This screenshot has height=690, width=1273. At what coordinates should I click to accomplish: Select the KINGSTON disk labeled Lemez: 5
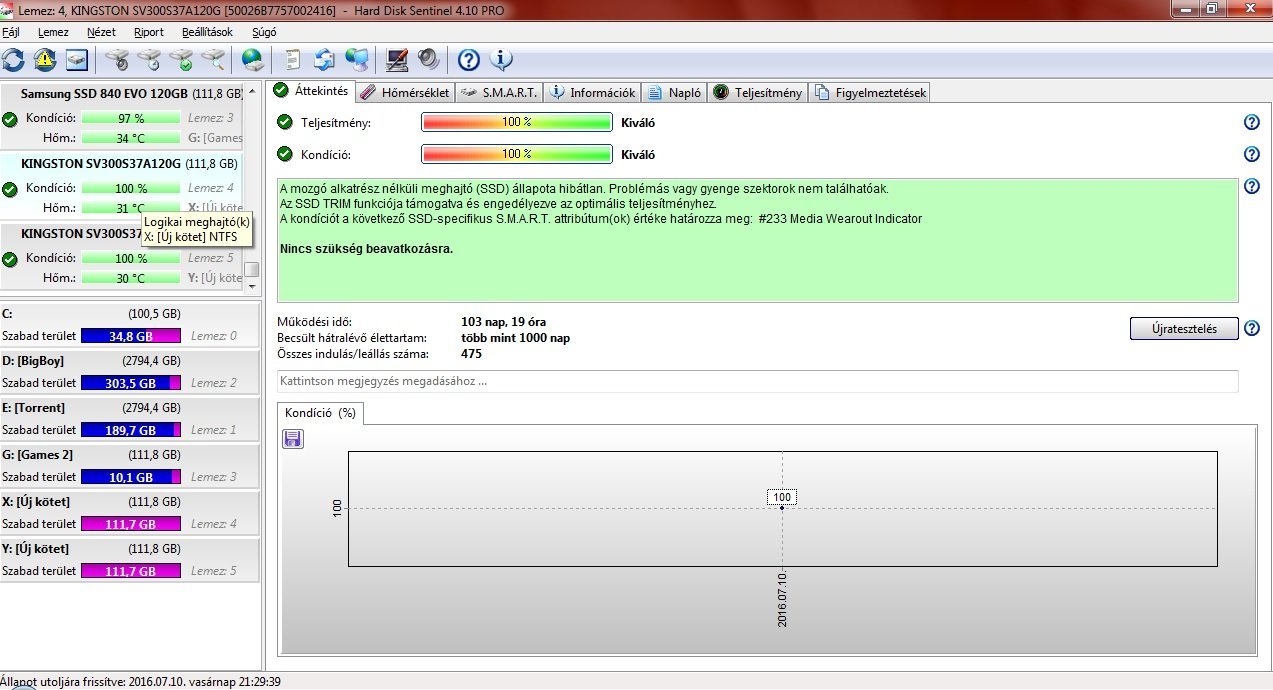pyautogui.click(x=122, y=257)
